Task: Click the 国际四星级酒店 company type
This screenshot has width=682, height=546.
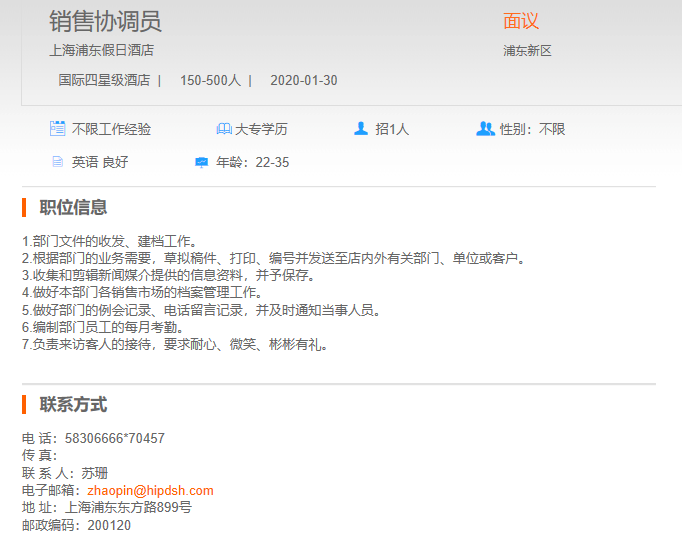Action: [x=104, y=80]
